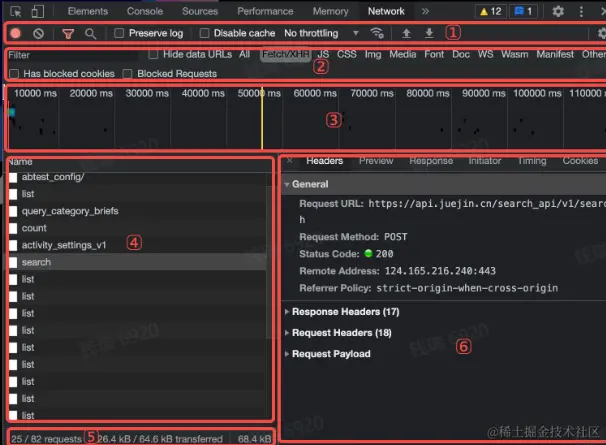606x445 pixels.
Task: Select the count request
Action: 138,228
